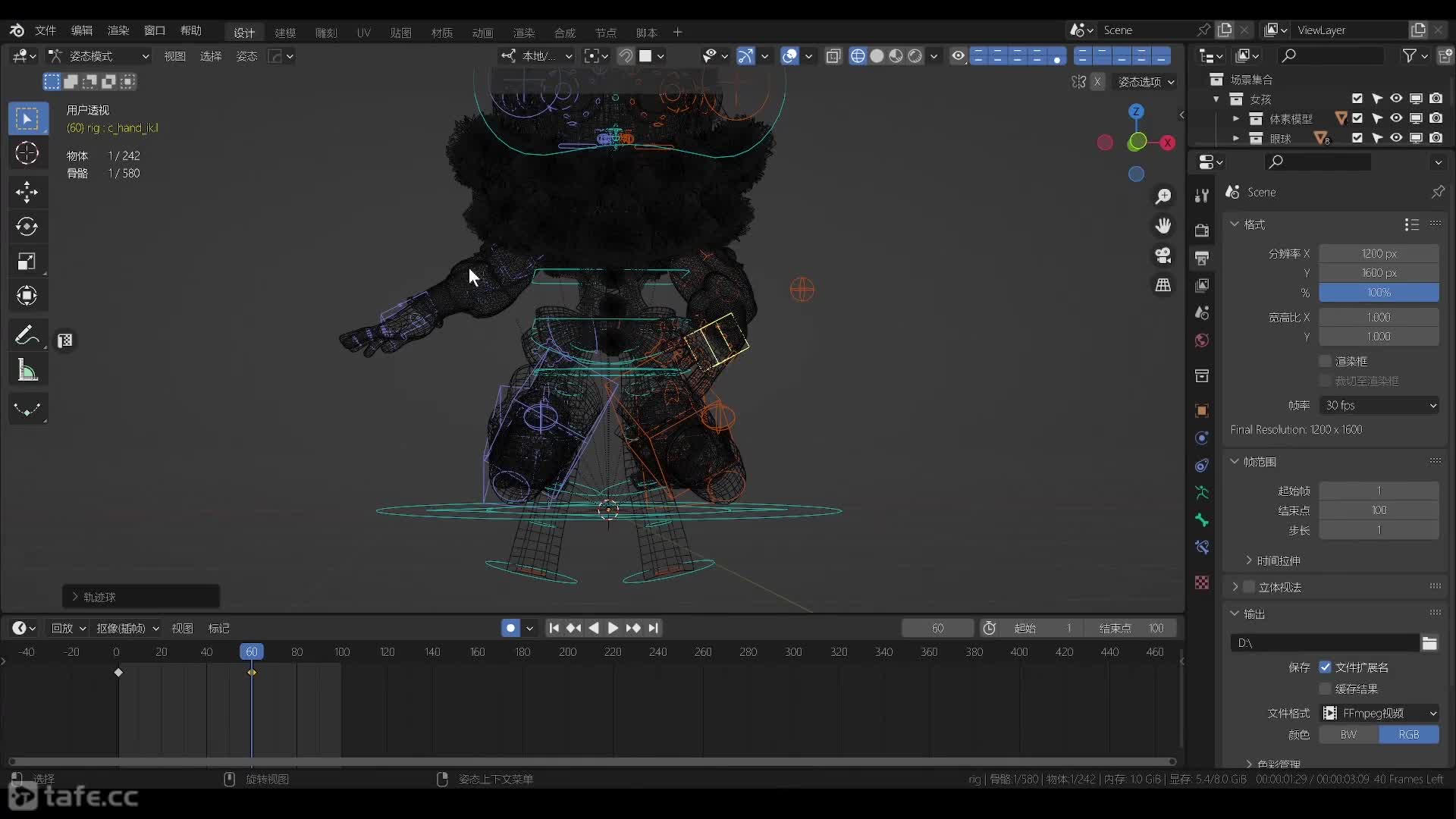Open the 窗口 menu
The width and height of the screenshot is (1456, 819).
click(155, 30)
